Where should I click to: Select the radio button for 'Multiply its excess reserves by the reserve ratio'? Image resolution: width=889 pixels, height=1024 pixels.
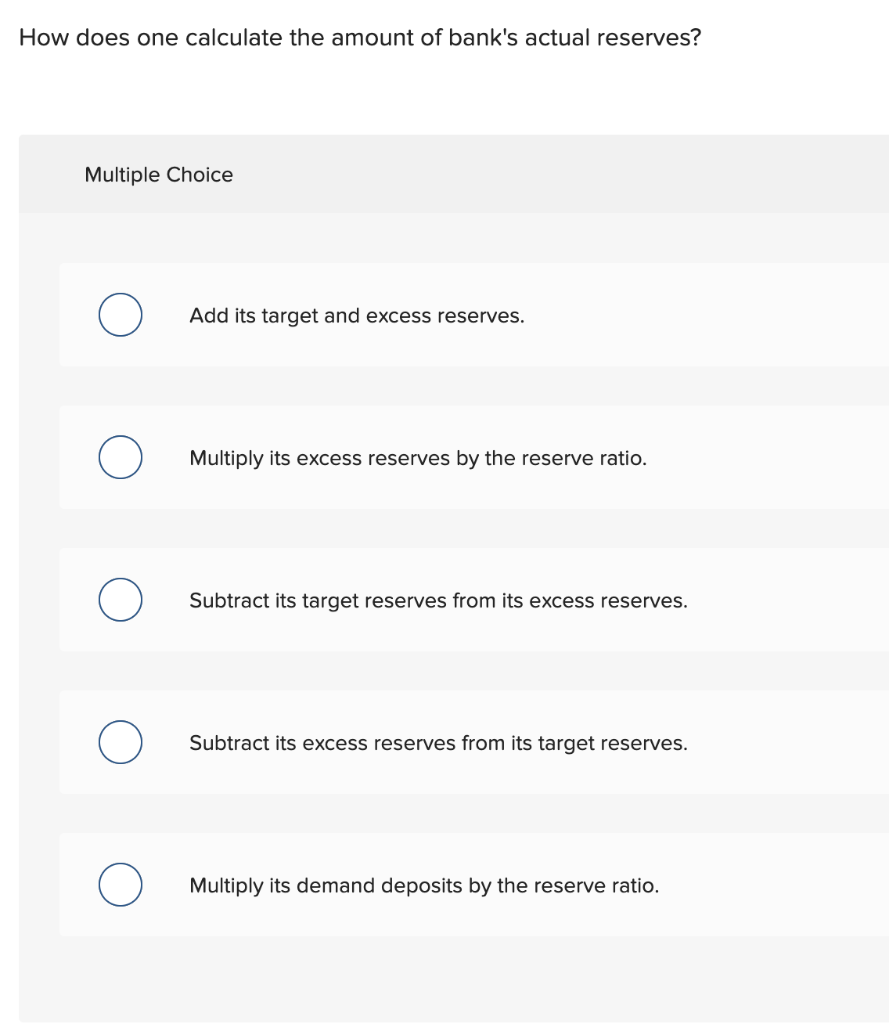point(120,457)
